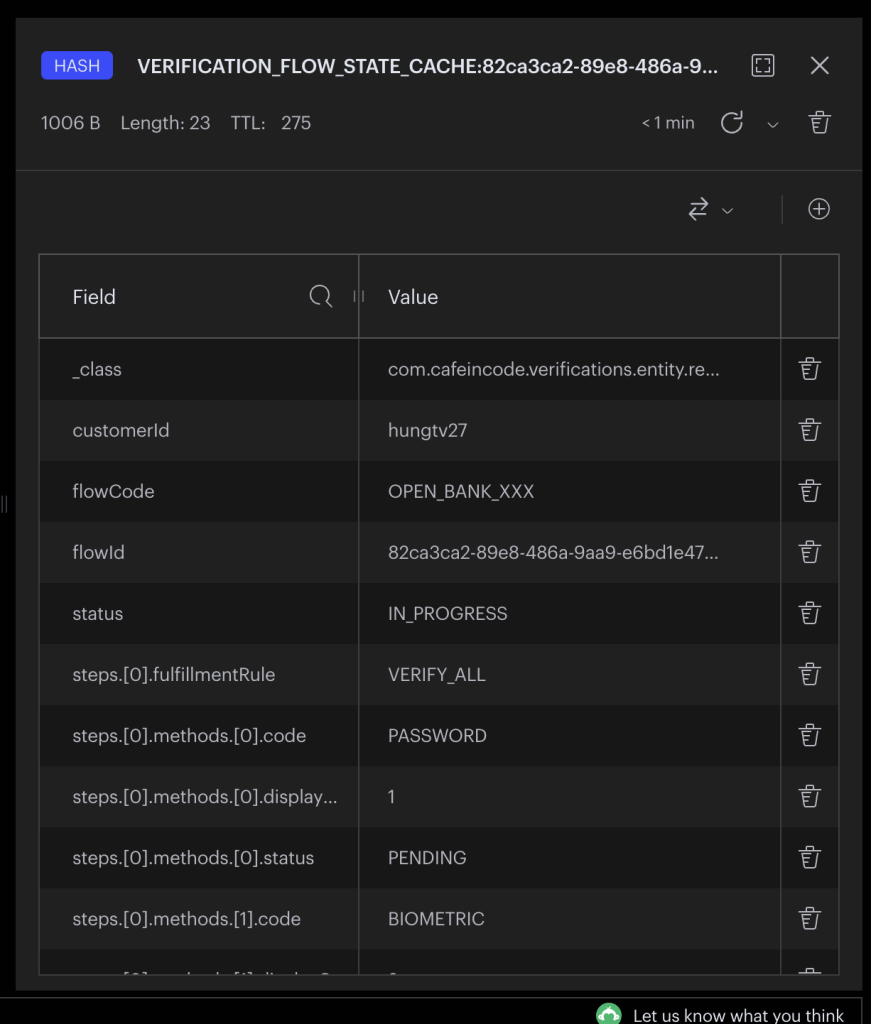Grab the column resize handle
Viewport: 871px width, 1024px height.
[358, 296]
